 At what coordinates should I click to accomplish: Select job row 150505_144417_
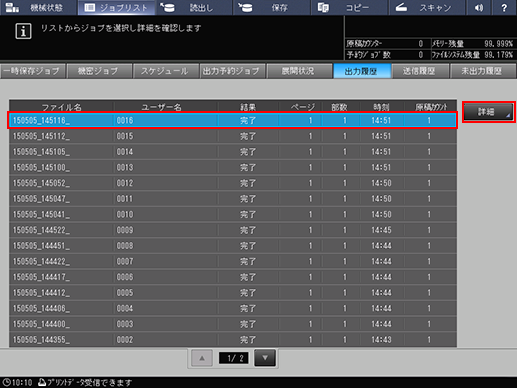[x=233, y=277]
